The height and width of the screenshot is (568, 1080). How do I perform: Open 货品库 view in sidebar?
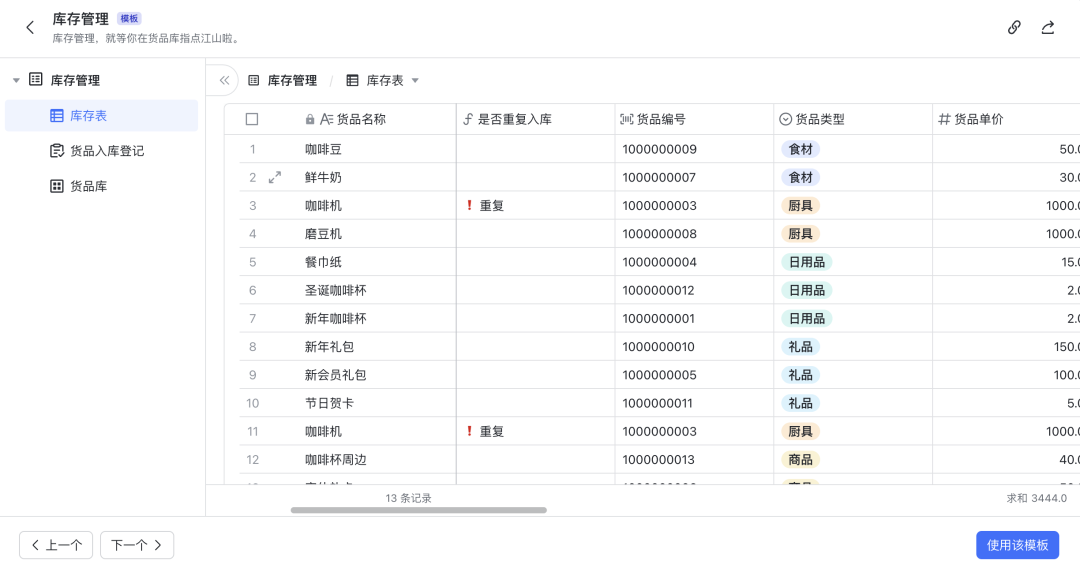click(x=101, y=186)
